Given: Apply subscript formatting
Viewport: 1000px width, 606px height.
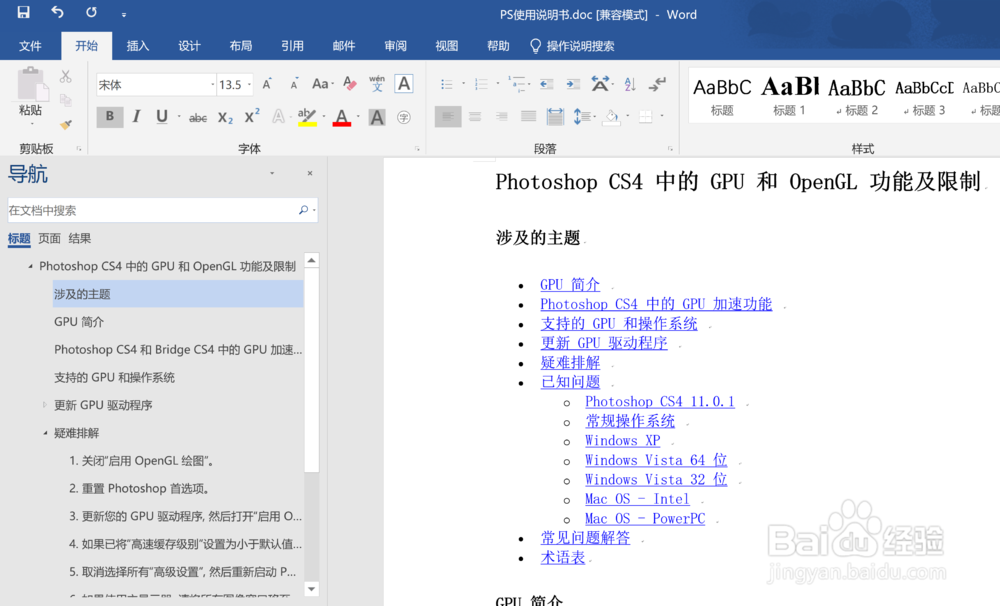Looking at the screenshot, I should click(225, 117).
